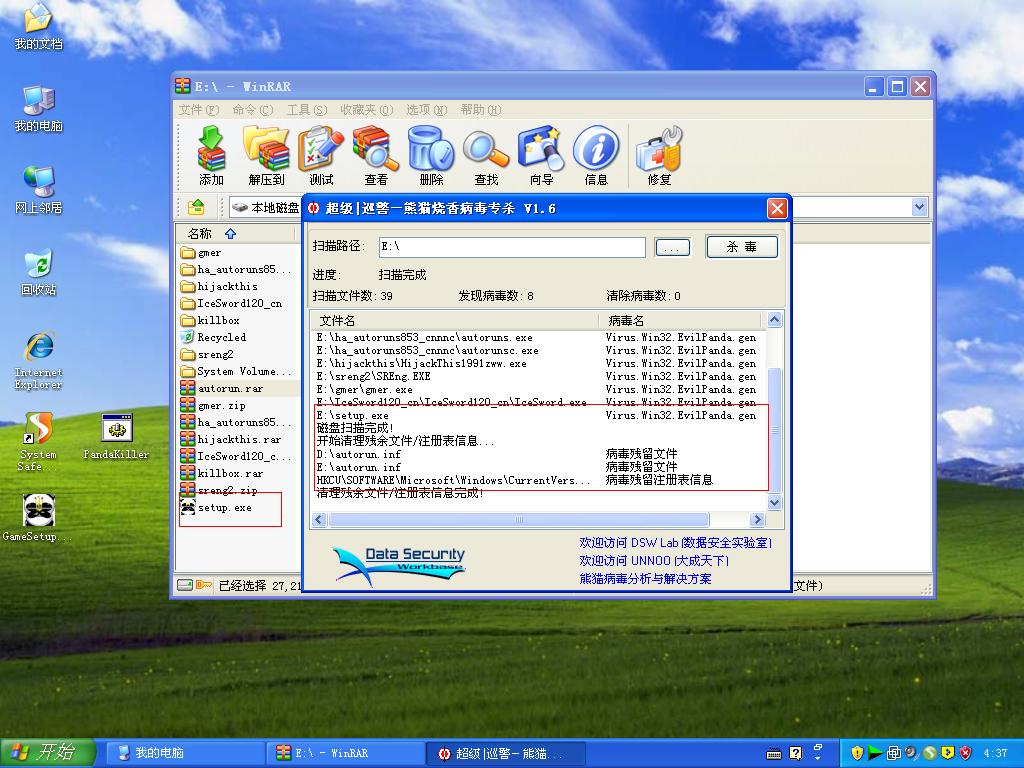Viewport: 1024px width, 768px height.
Task: Click the Delete (删除) toolbar icon
Action: point(431,156)
